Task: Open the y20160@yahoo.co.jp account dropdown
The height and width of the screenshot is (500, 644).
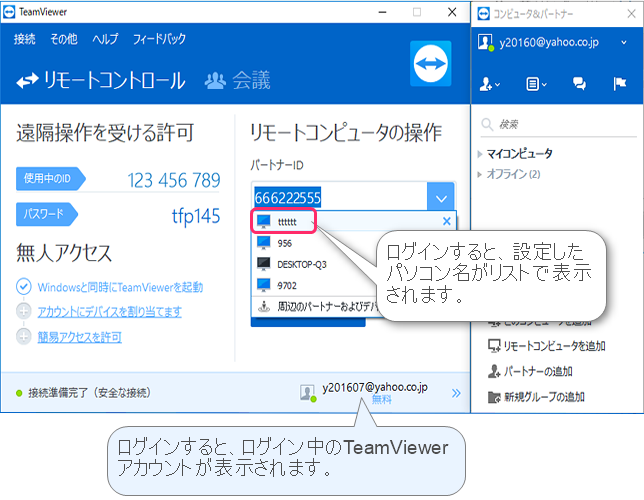Action: [623, 42]
